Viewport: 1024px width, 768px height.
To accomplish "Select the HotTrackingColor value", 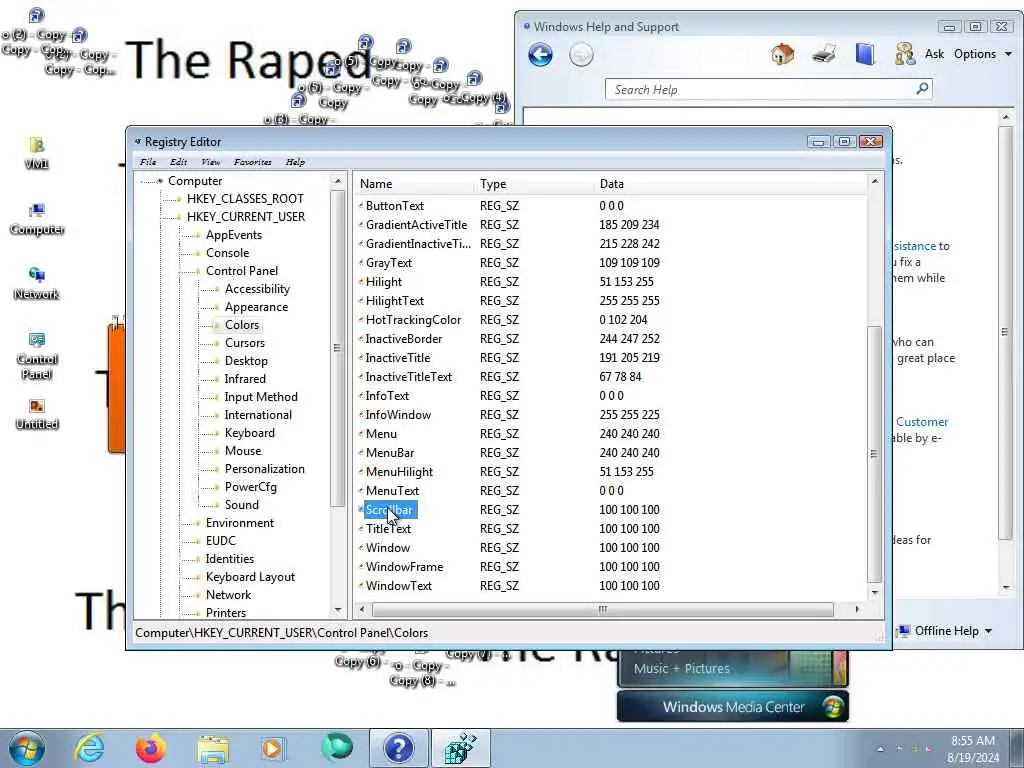I will 413,320.
